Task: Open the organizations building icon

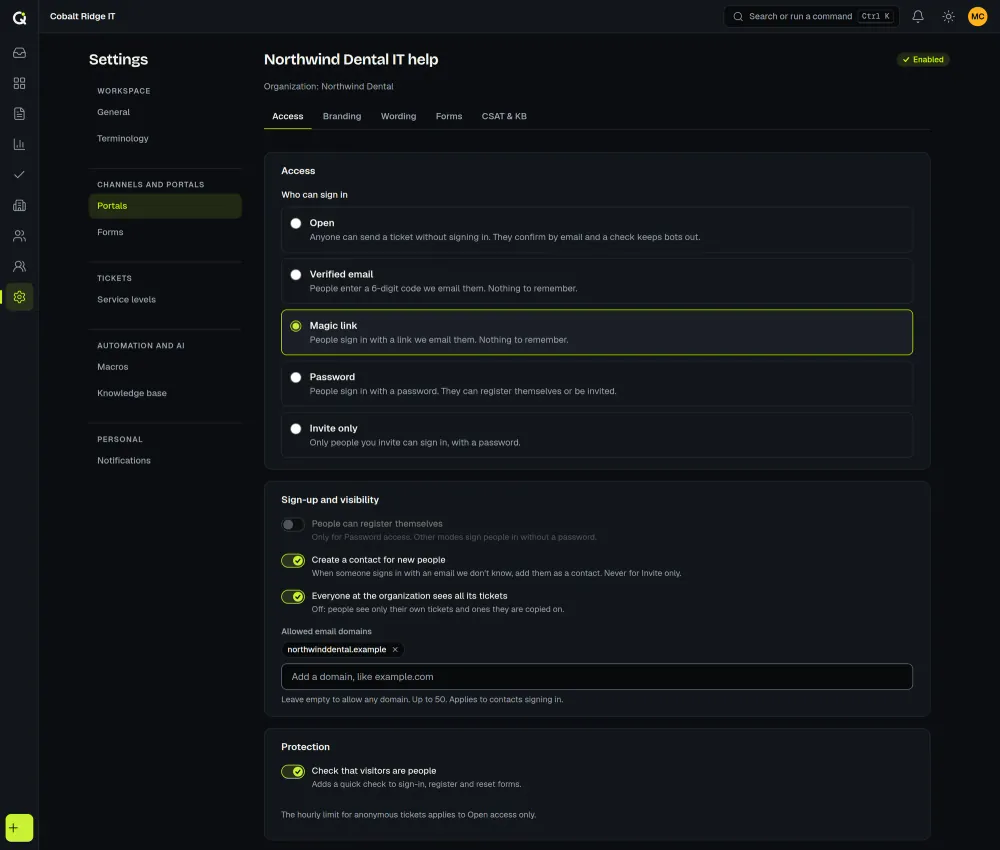Action: pyautogui.click(x=19, y=205)
